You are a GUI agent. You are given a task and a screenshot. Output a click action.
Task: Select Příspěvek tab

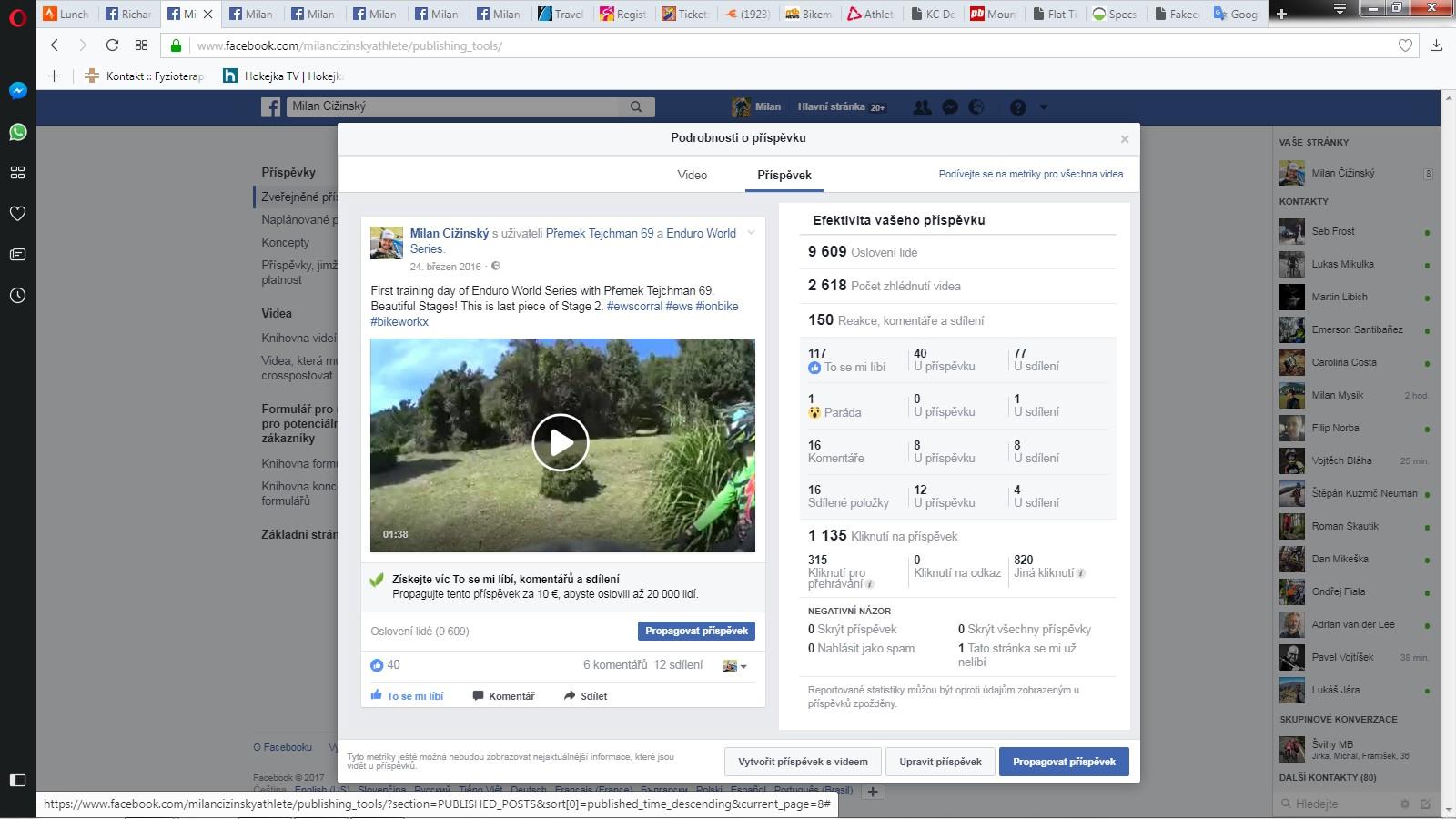[784, 175]
